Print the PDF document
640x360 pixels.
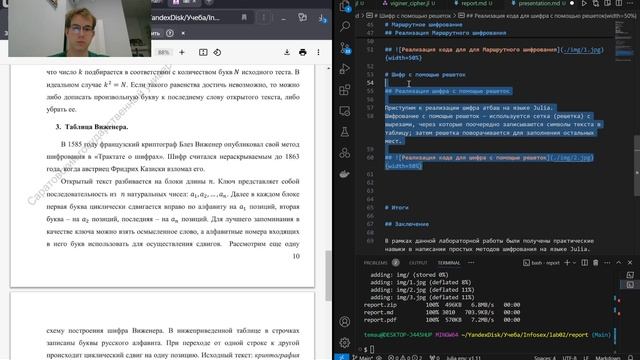[x=302, y=52]
